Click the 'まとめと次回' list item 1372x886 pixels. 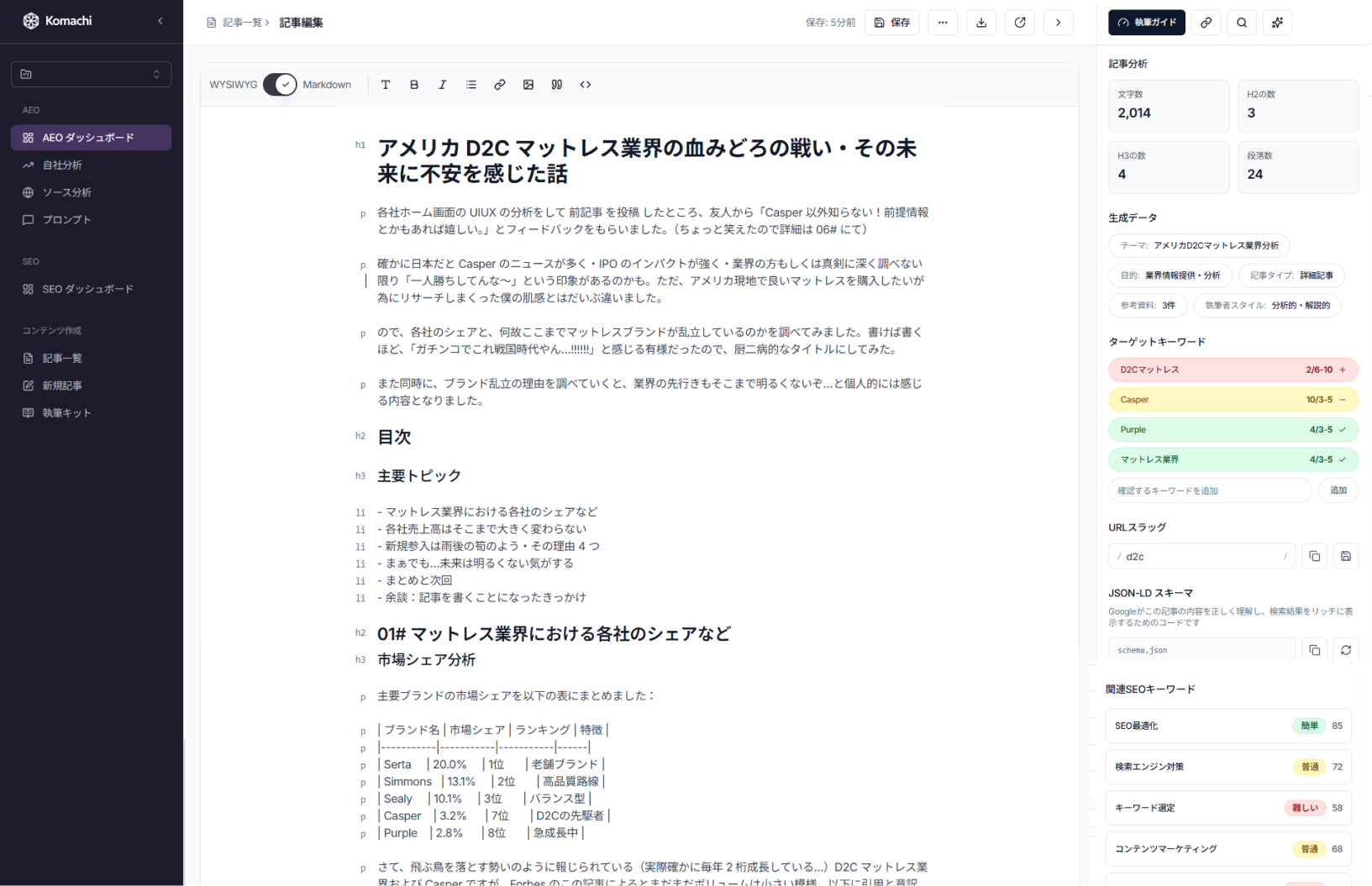[414, 580]
